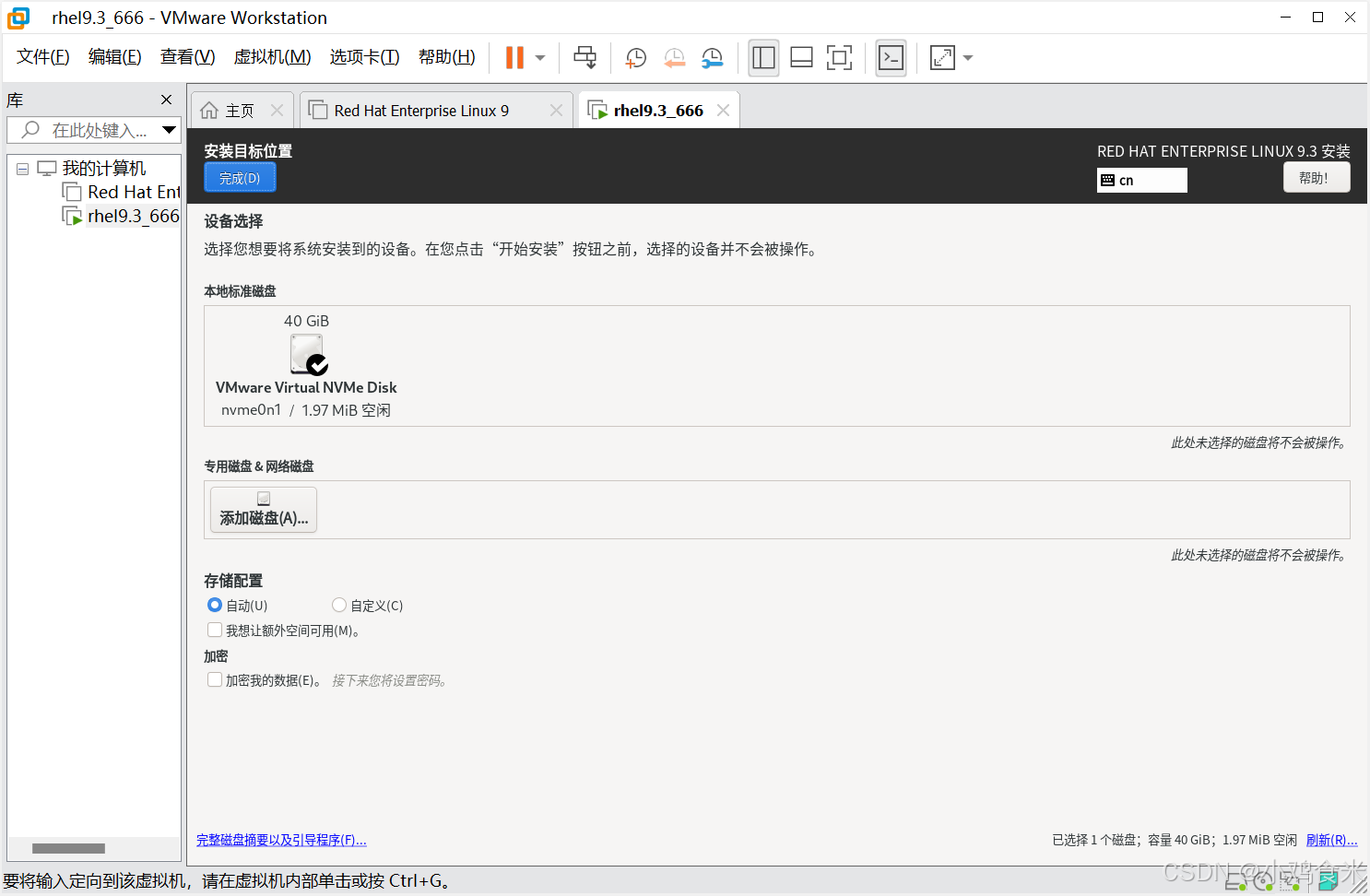Send Ctrl+Alt+Del to the virtual machine
The height and width of the screenshot is (896, 1370).
click(x=585, y=57)
